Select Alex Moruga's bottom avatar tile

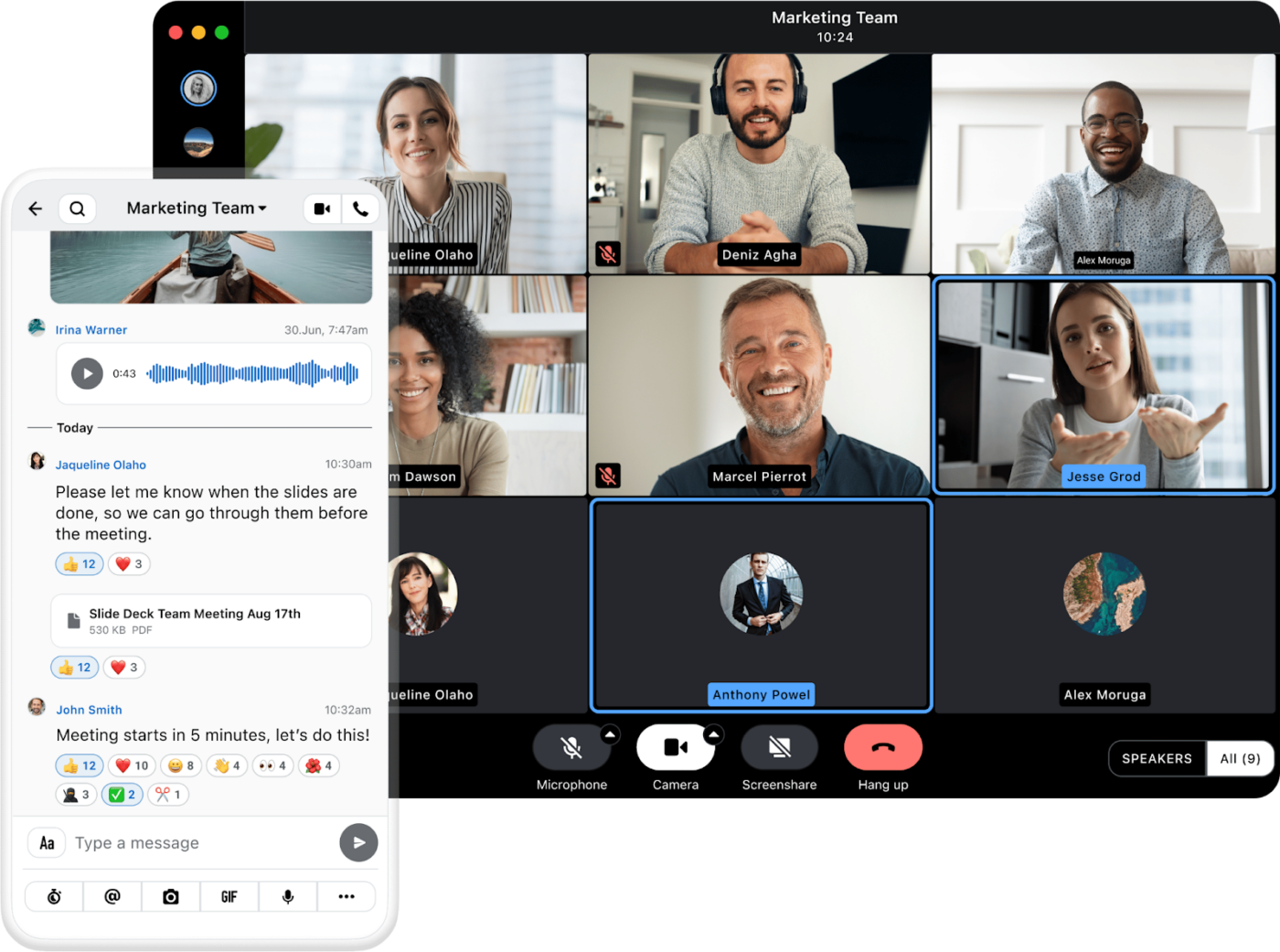click(1104, 605)
